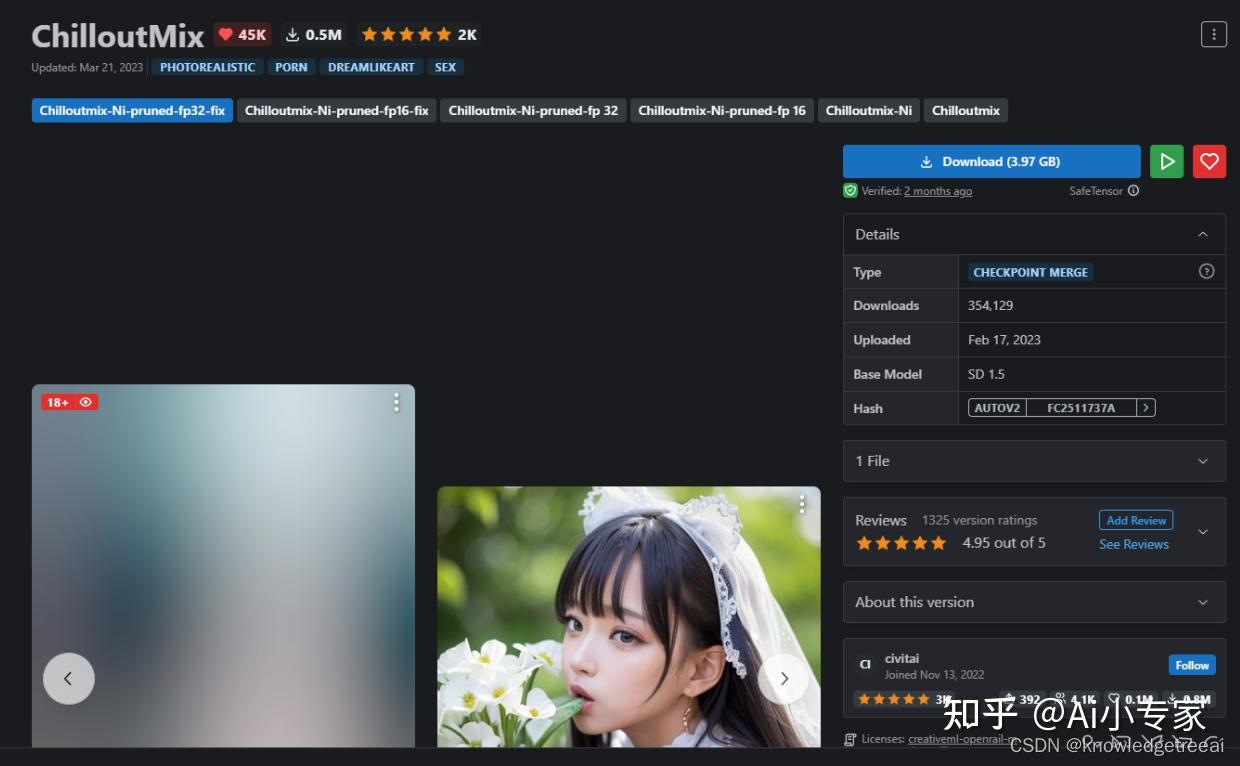Open the creativeml-openrail license link
The image size is (1240, 766).
(x=962, y=739)
